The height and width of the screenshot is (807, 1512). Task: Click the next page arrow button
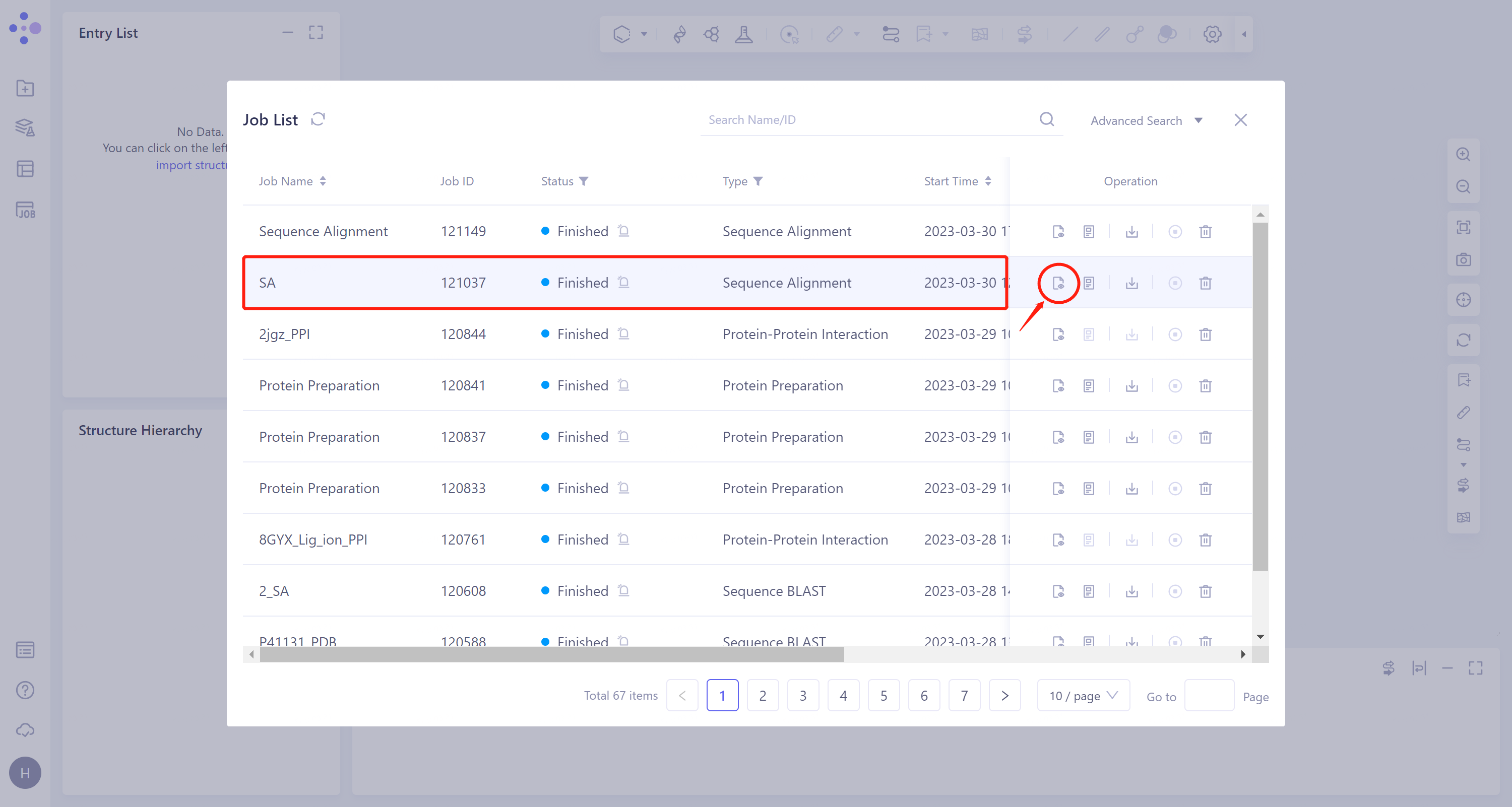coord(1004,696)
